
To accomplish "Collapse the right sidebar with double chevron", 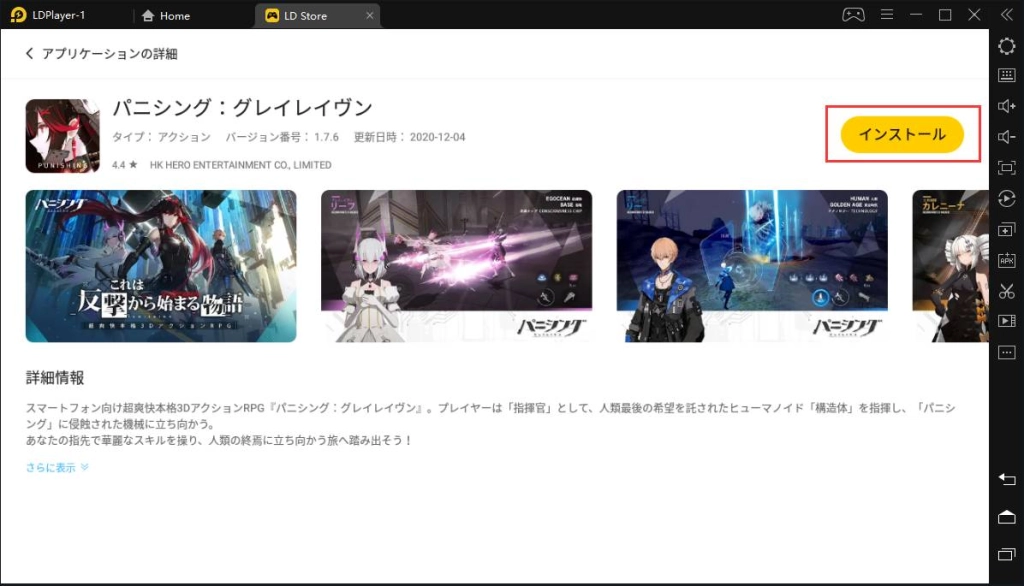I will pyautogui.click(x=1006, y=14).
